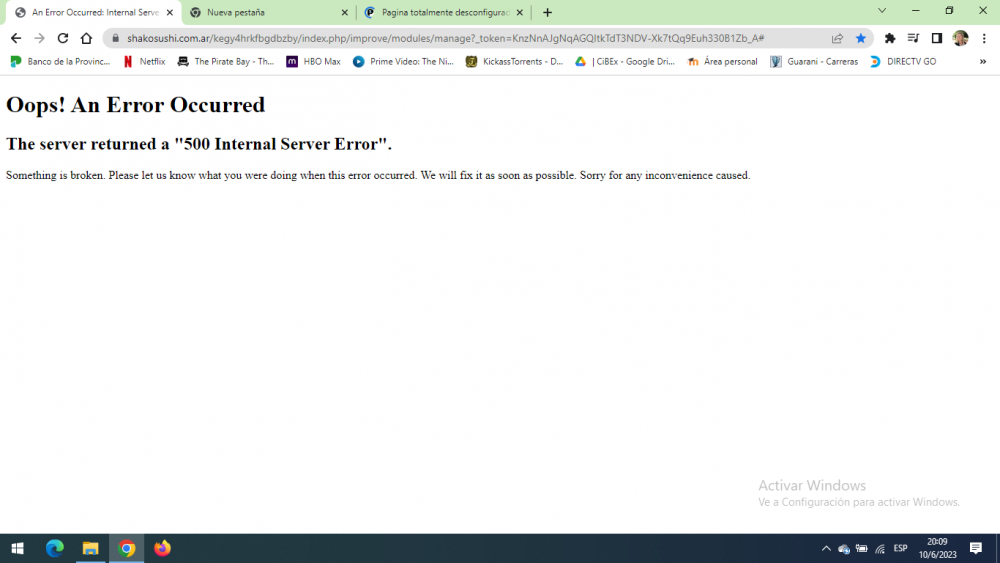Open the Windows notification center
This screenshot has height=563, width=1000.
pos(976,548)
